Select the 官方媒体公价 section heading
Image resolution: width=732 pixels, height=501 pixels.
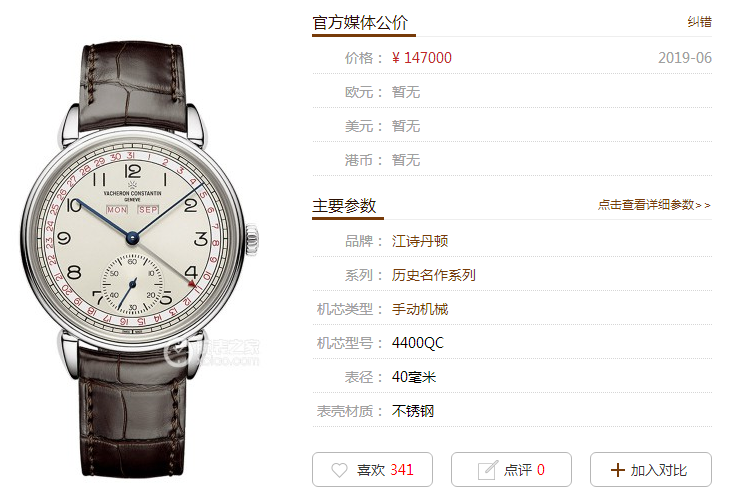pyautogui.click(x=360, y=22)
